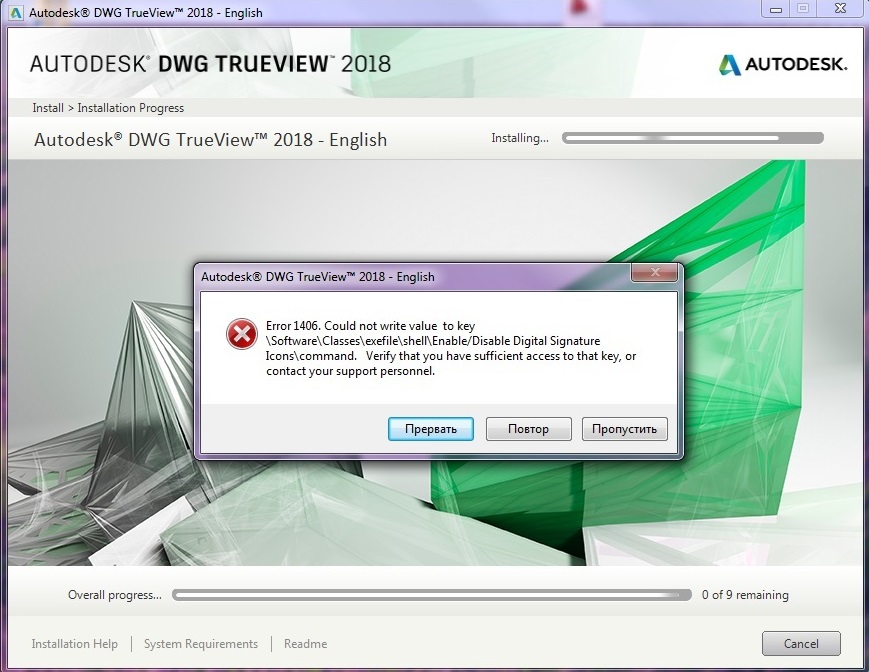Close the DWG TrueView installer window
This screenshot has height=672, width=869.
click(x=840, y=9)
